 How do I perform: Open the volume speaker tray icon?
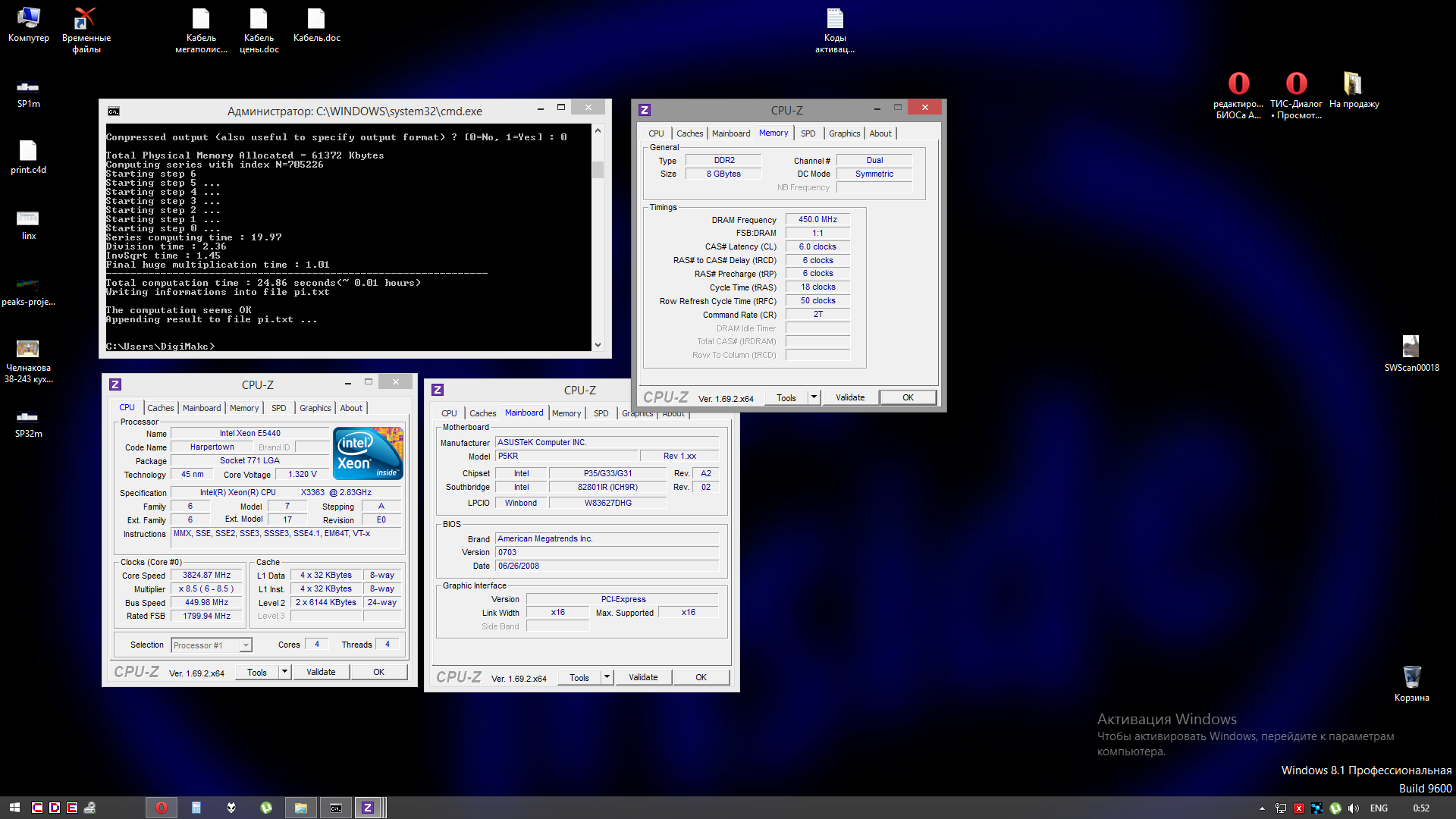click(1354, 808)
